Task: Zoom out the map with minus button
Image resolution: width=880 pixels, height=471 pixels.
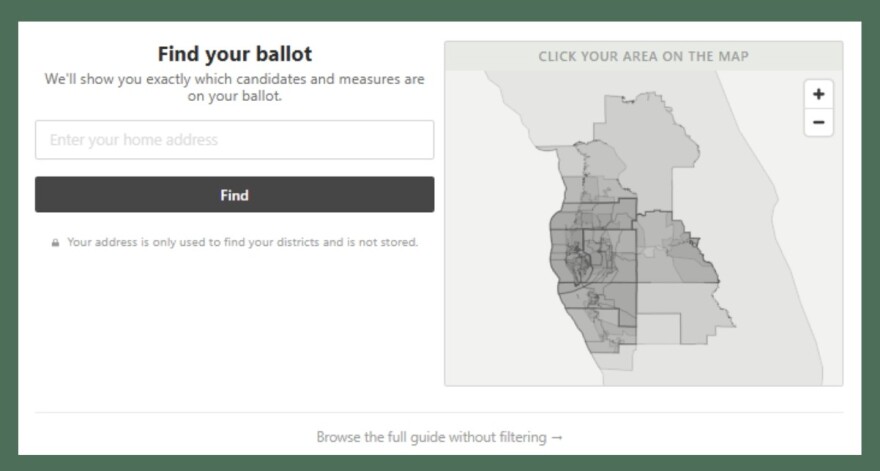Action: (818, 122)
